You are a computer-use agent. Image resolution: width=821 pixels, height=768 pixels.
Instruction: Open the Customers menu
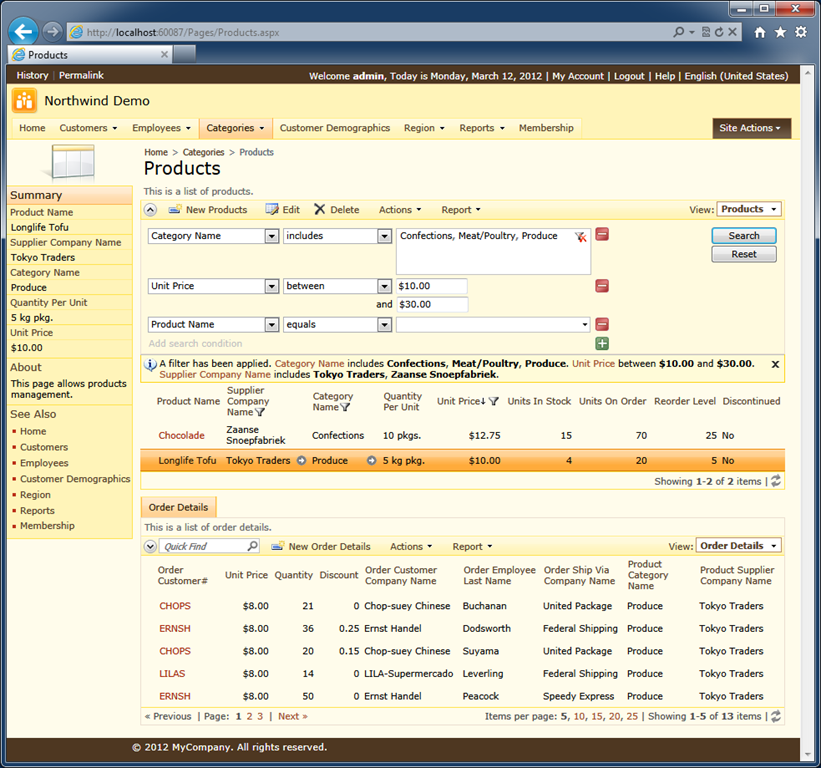coord(88,128)
